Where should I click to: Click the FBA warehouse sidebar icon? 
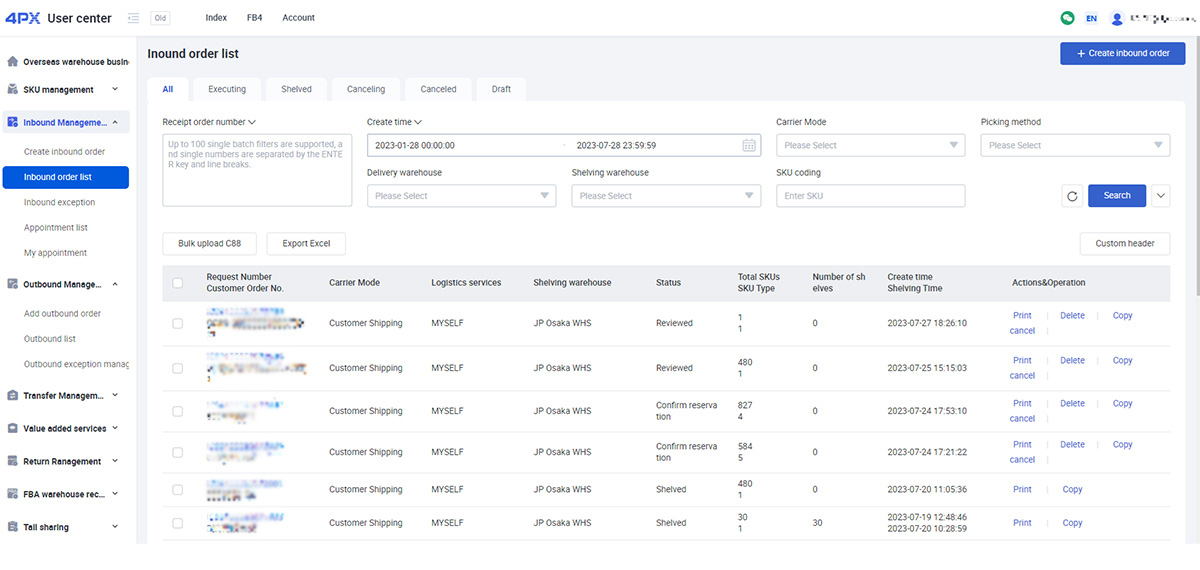click(x=12, y=494)
